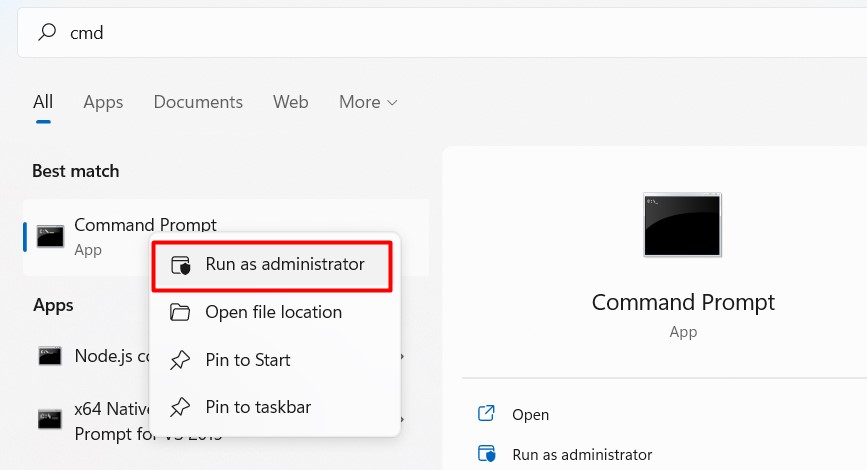Click the pin icon beside Pin to taskbar
Viewport: 867px width, 470px height.
click(x=180, y=408)
